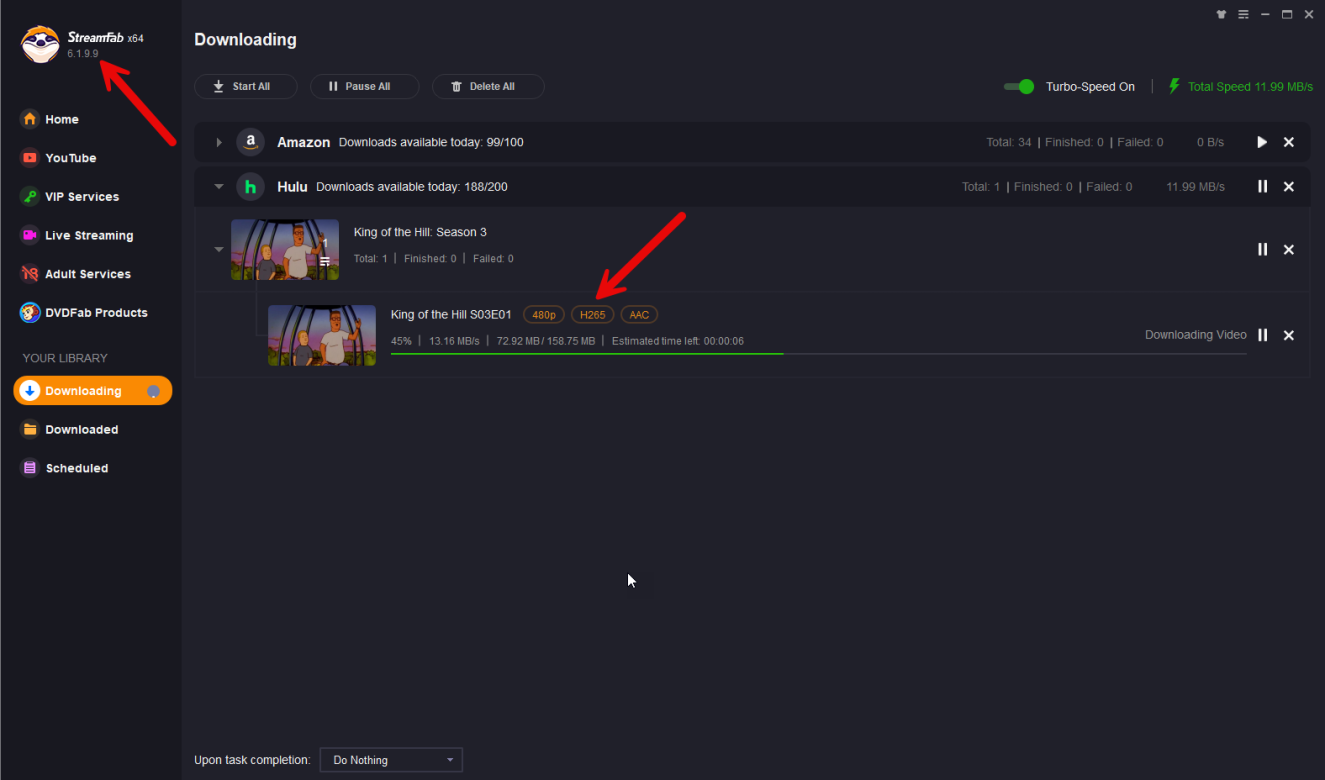Viewport: 1325px width, 780px height.
Task: Click the Downloaded folder icon
Action: pos(30,429)
